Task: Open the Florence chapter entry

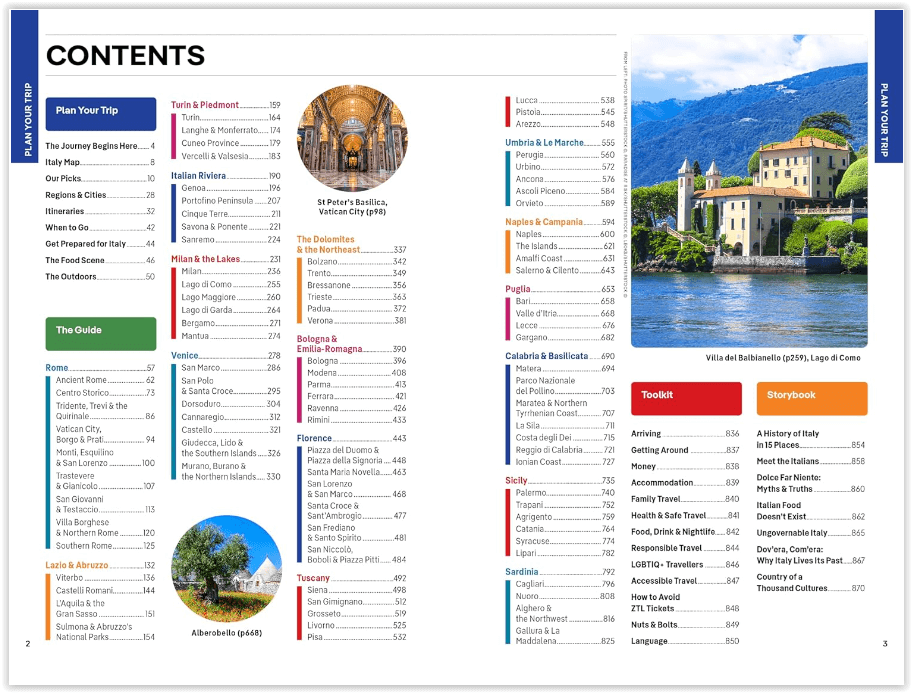Action: pos(315,438)
